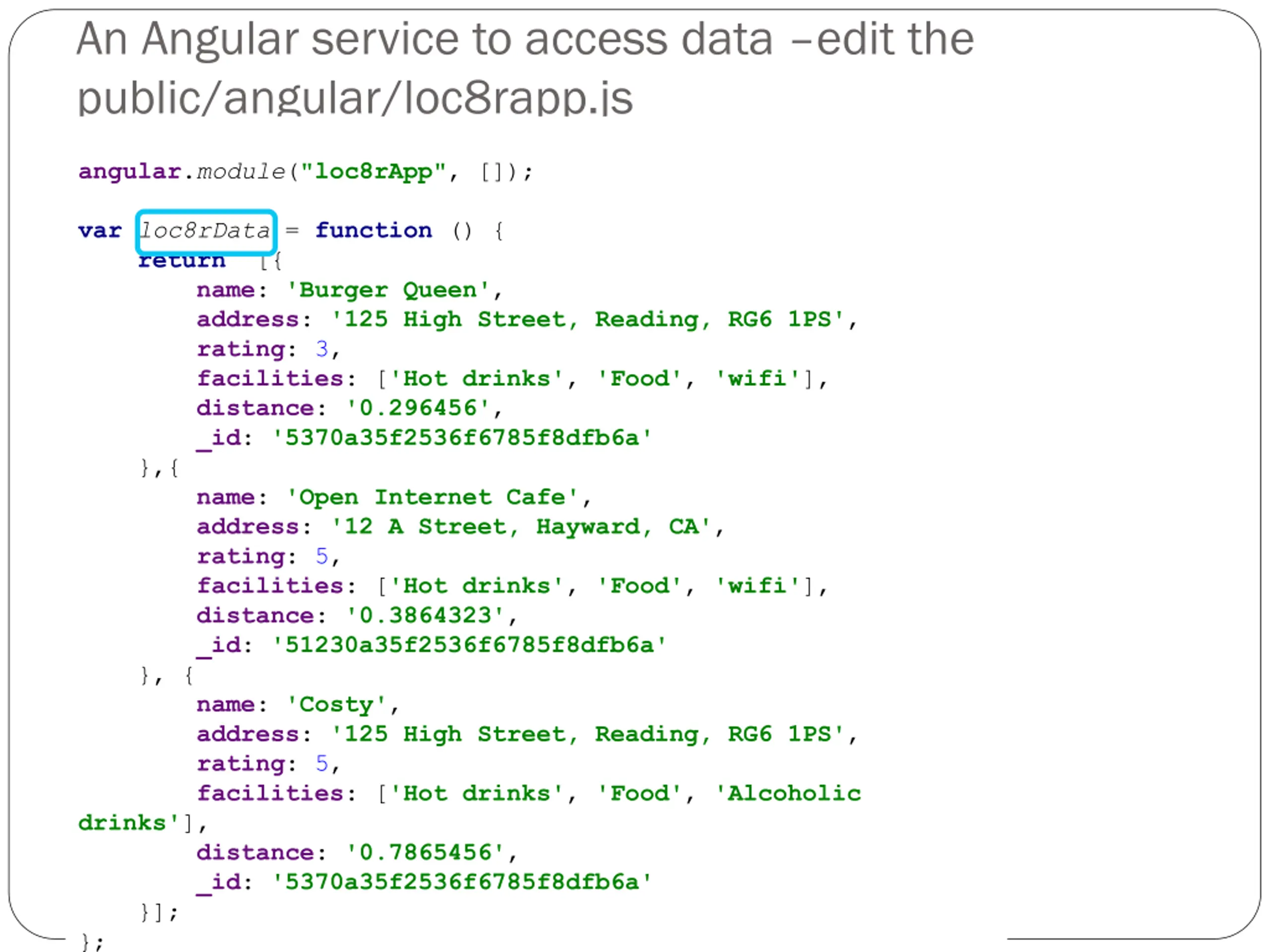The width and height of the screenshot is (1270, 952).
Task: Click Burger Queen's _id '5370a35f2536f6785f8dfb6a'
Action: pos(461,438)
